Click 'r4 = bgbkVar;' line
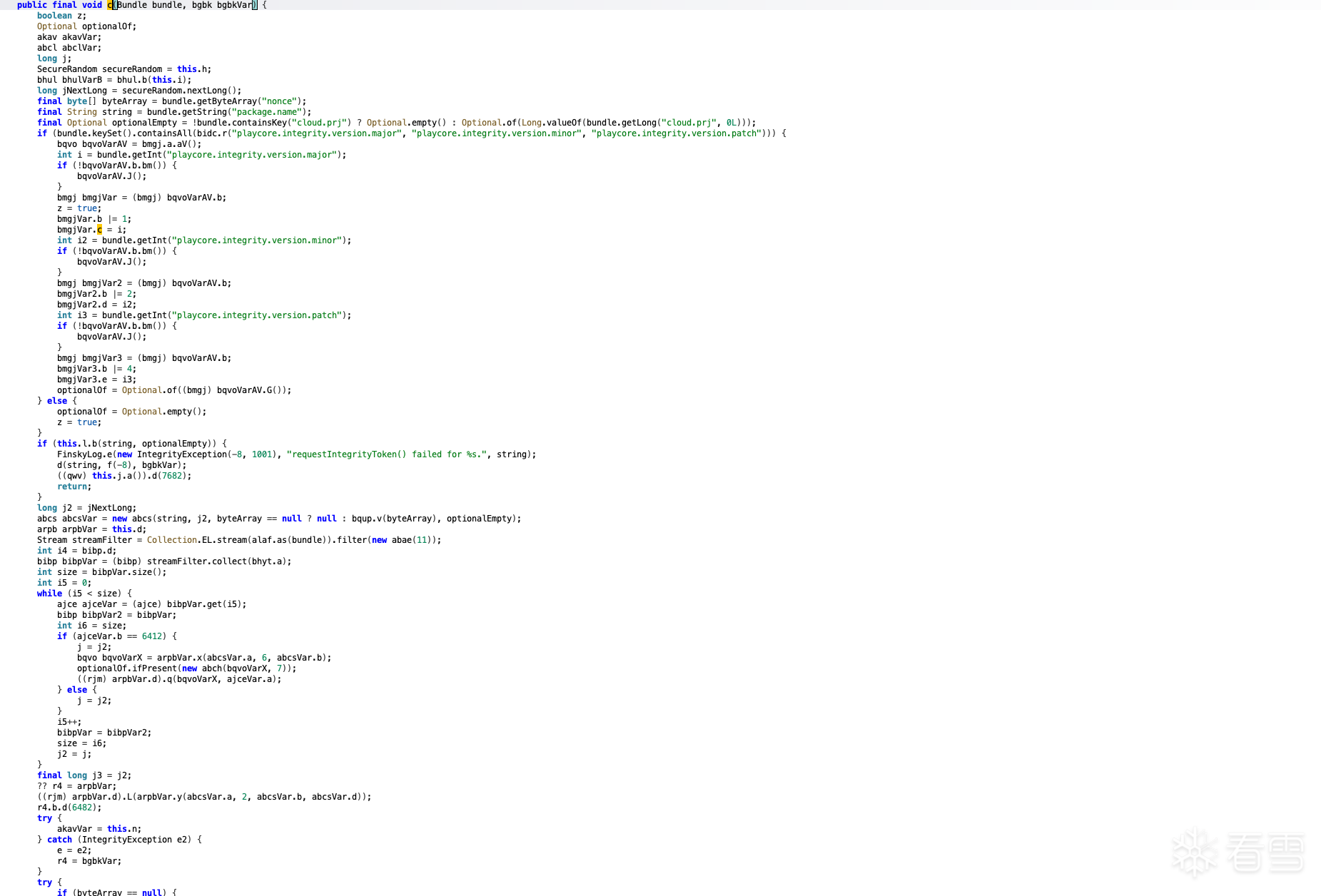Screen dimensions: 1321x896 click(89, 861)
